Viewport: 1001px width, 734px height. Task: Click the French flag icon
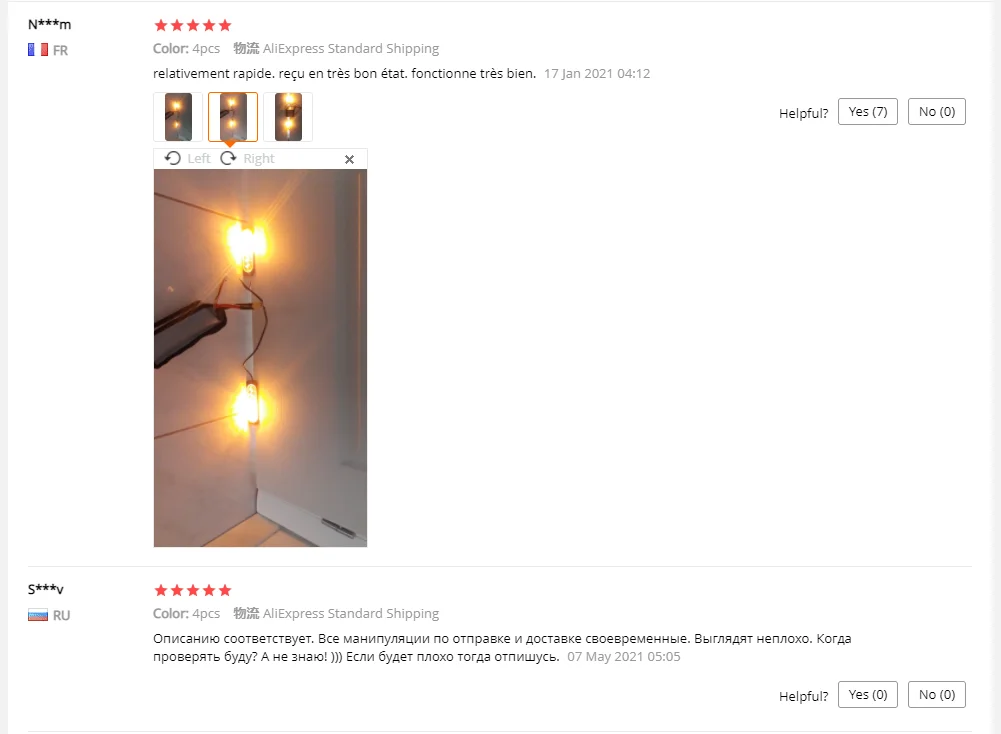pos(38,50)
